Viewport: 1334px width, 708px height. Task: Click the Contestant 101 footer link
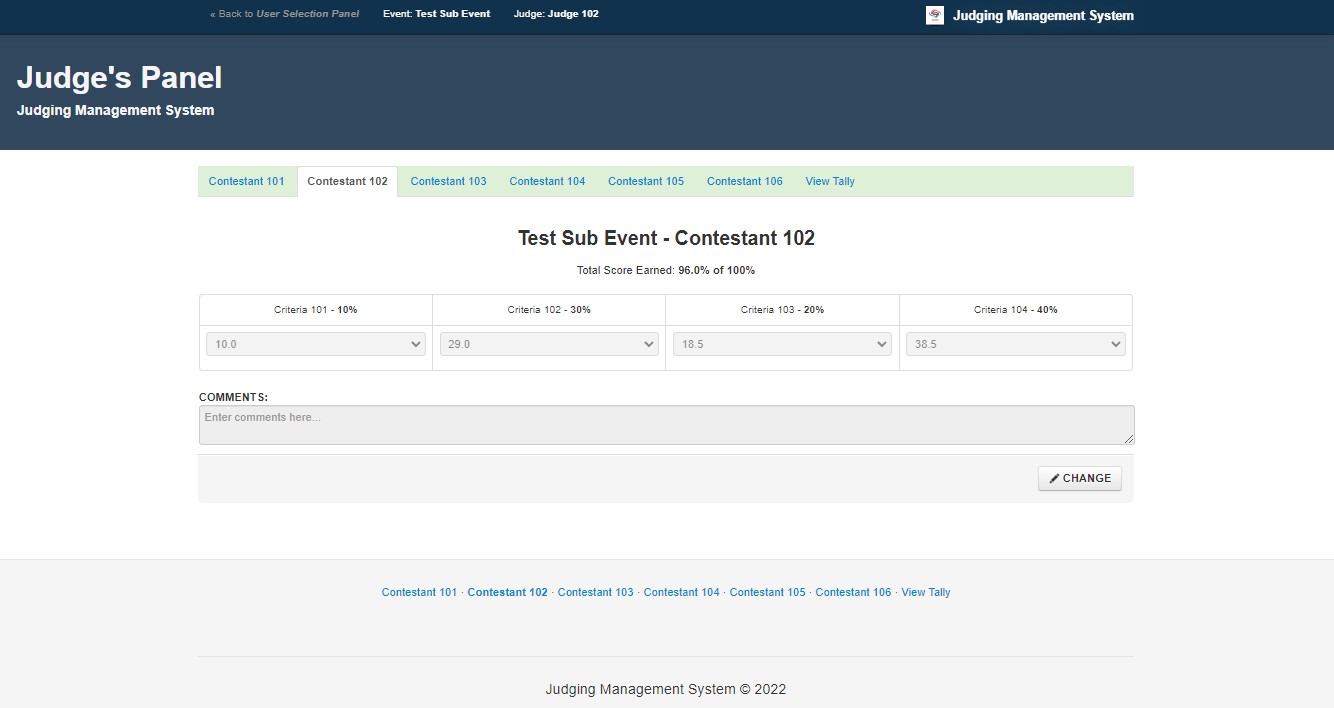[419, 593]
